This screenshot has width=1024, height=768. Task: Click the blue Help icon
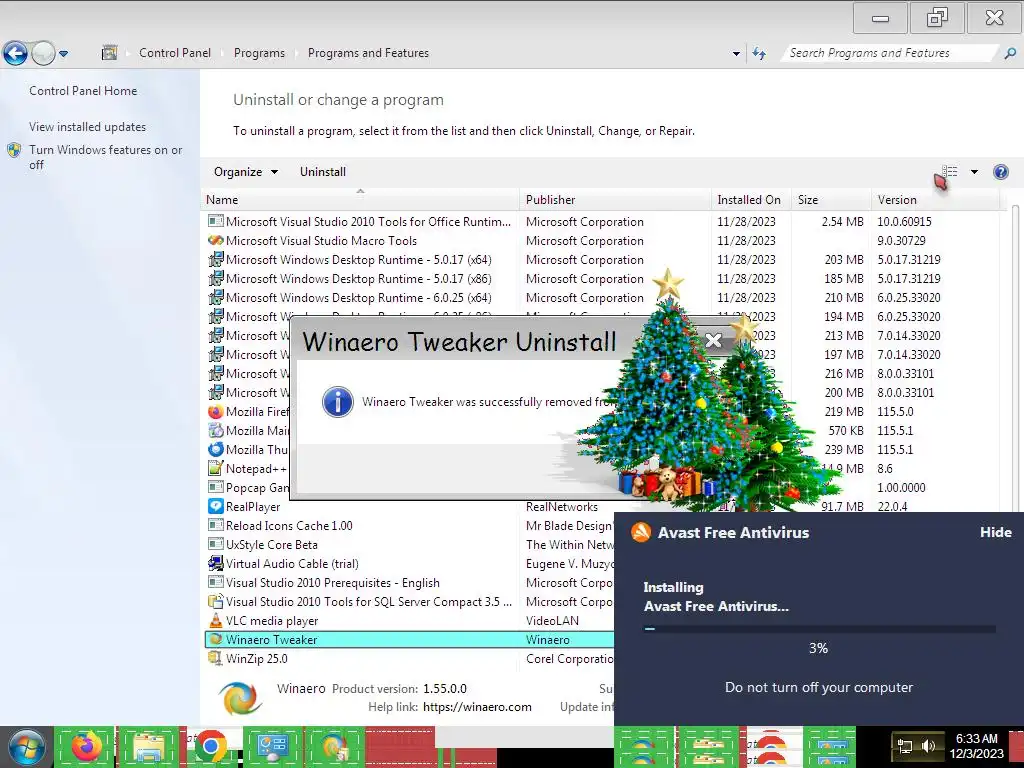click(x=1000, y=172)
